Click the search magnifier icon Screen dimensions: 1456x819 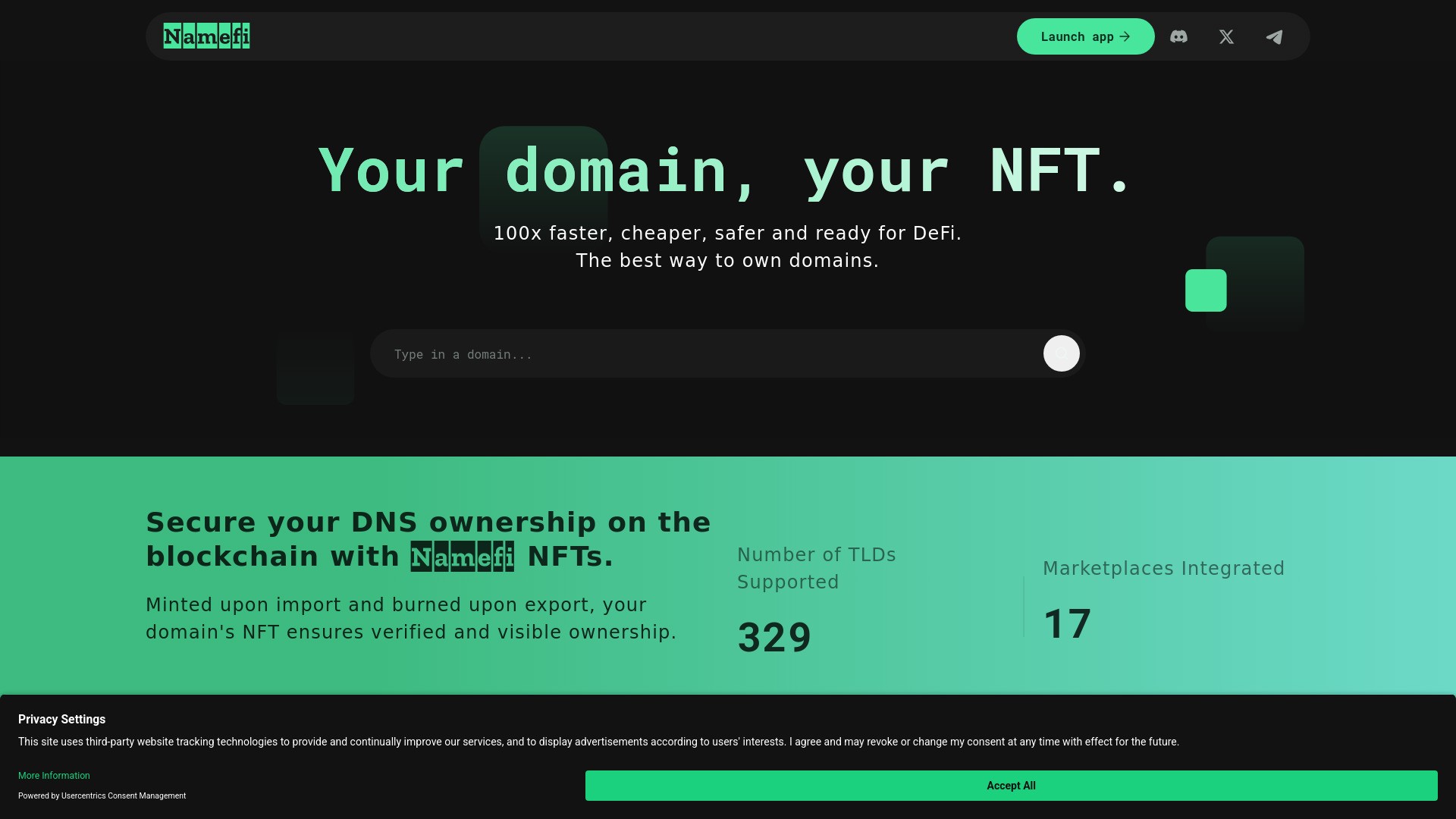[1061, 353]
